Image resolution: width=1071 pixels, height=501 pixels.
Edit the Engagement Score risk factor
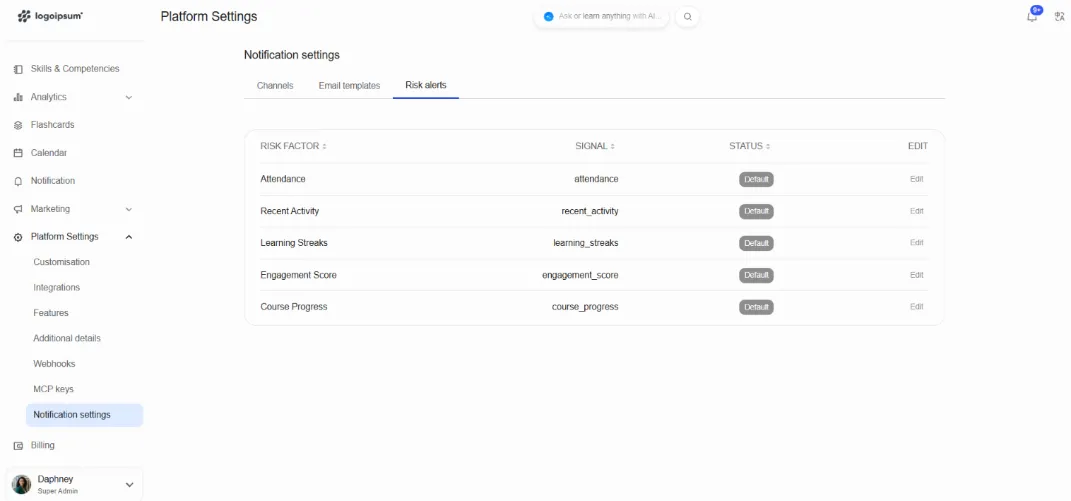(x=917, y=275)
